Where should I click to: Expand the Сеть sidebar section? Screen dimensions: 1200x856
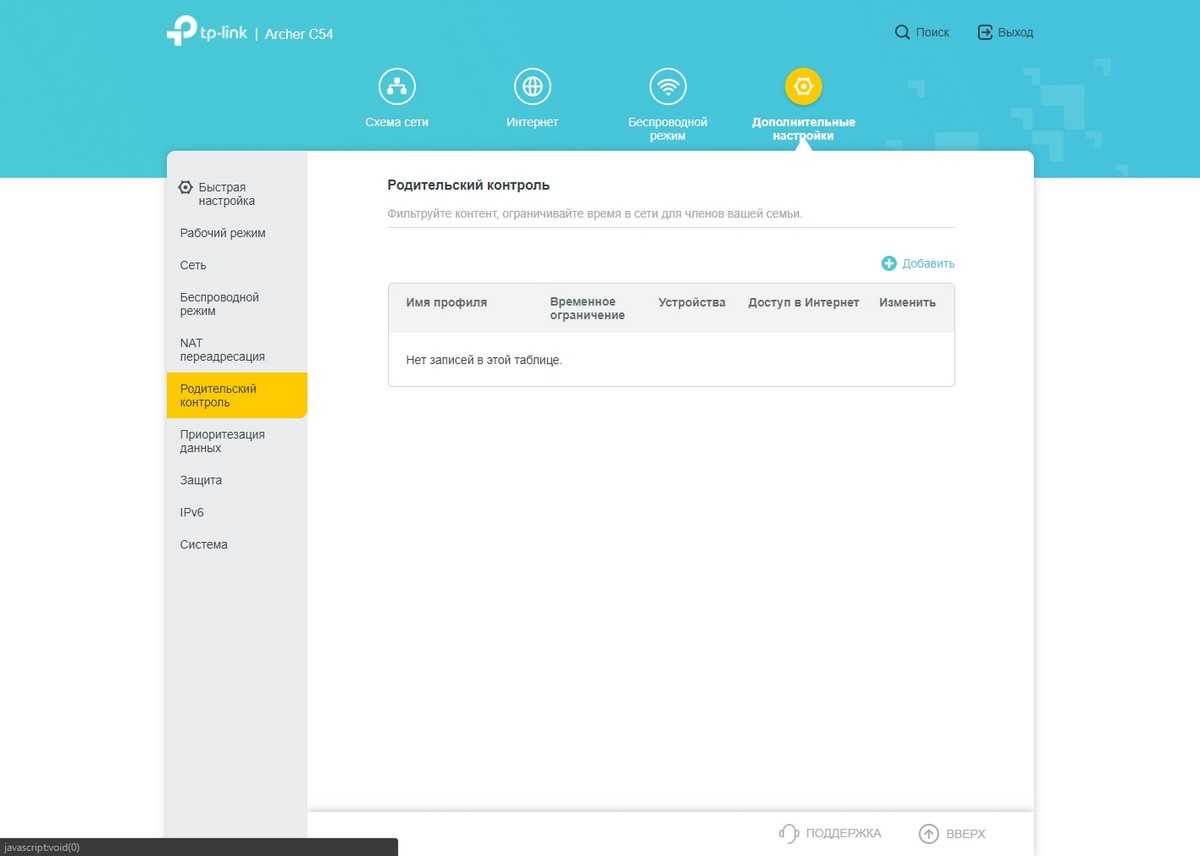tap(193, 265)
